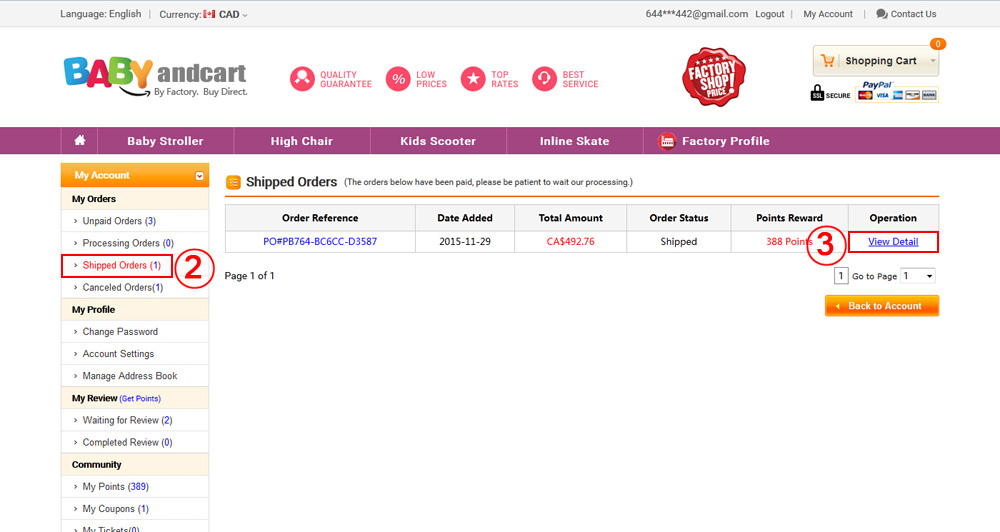Click the Low Prices percent icon

[398, 79]
